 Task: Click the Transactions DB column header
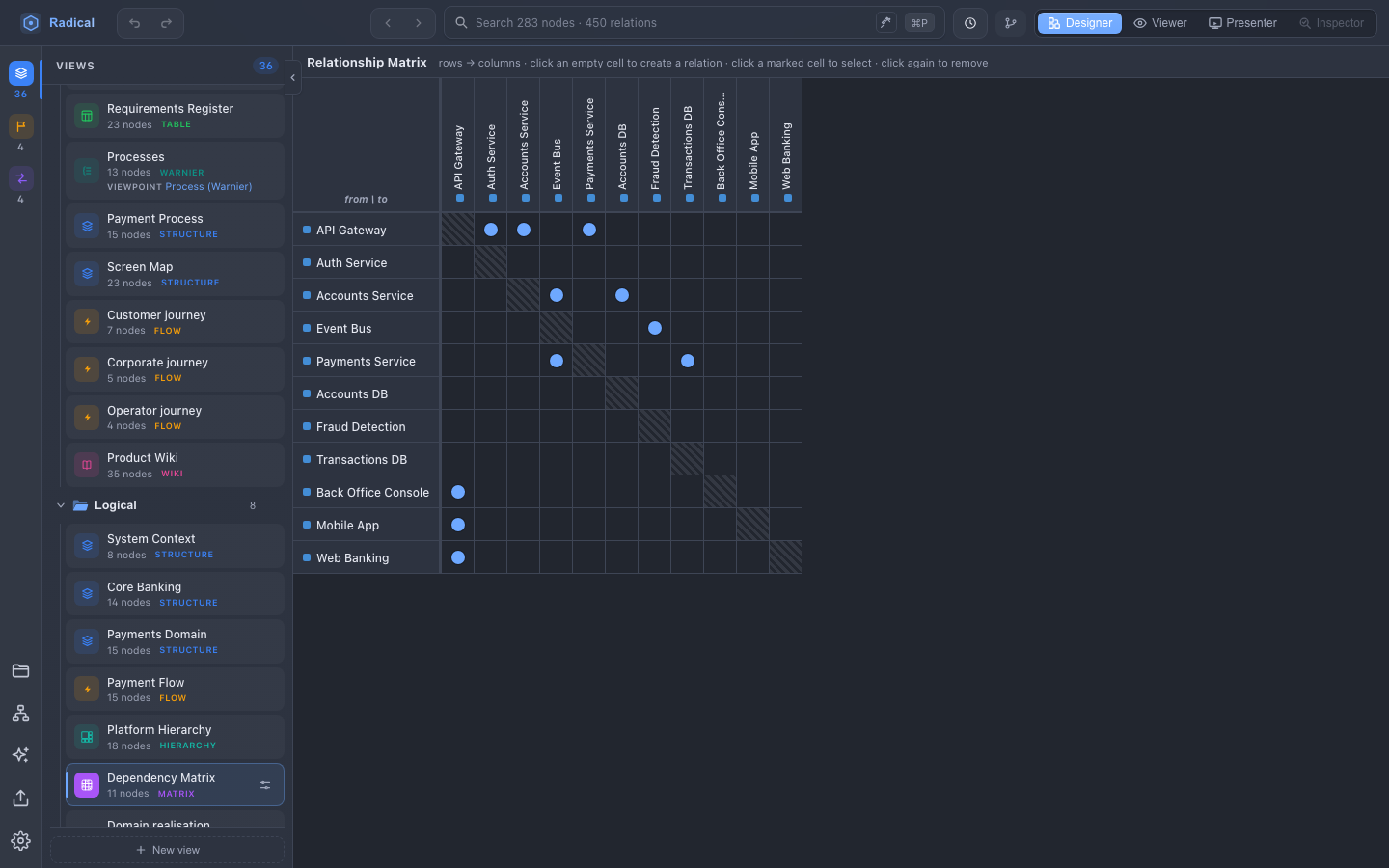pos(688,146)
